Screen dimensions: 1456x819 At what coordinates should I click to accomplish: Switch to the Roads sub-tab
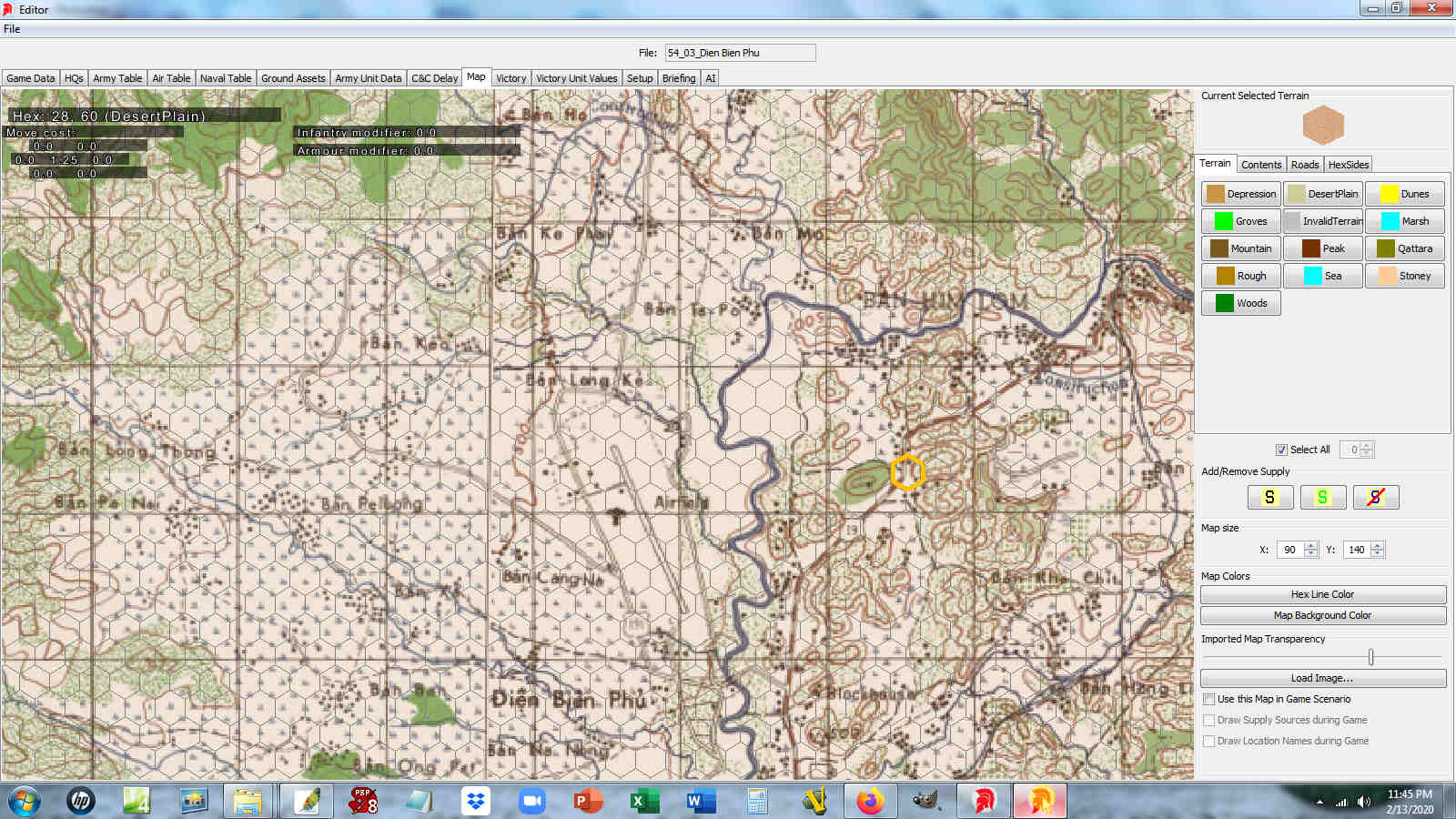1305,165
